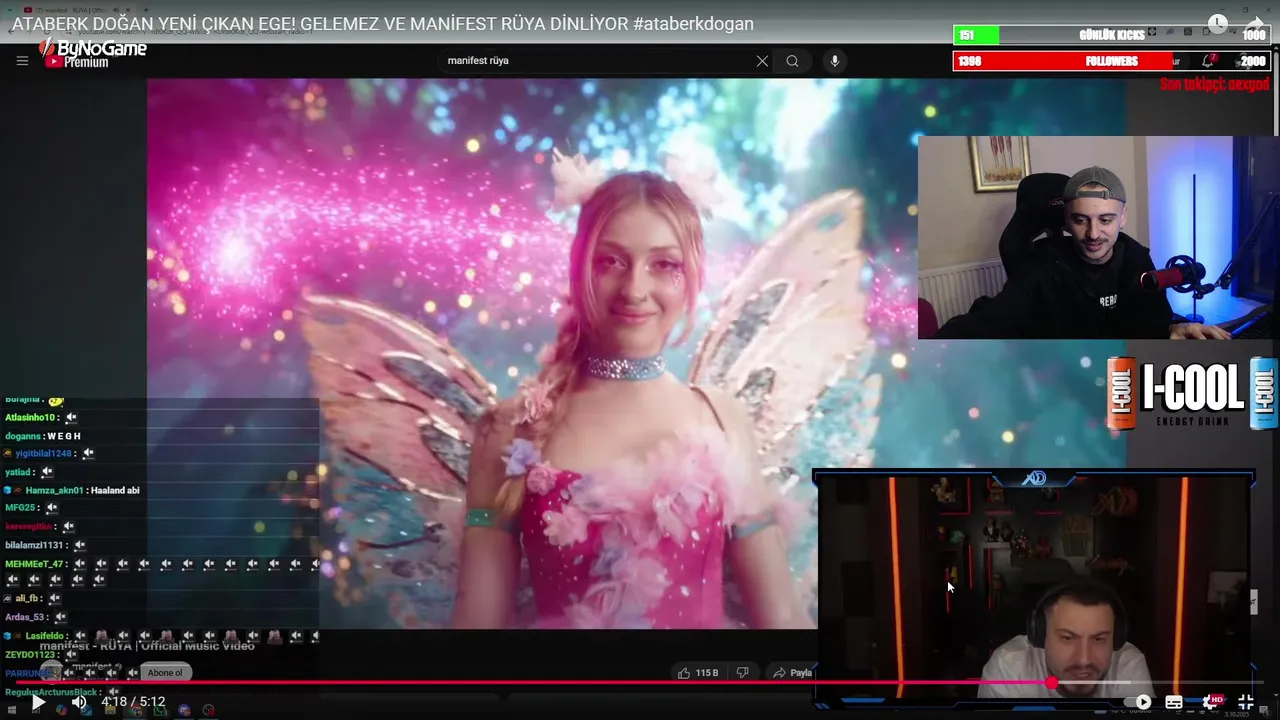Screen dimensions: 1280x720
Task: Run search with the magnifying glass icon
Action: (x=792, y=61)
